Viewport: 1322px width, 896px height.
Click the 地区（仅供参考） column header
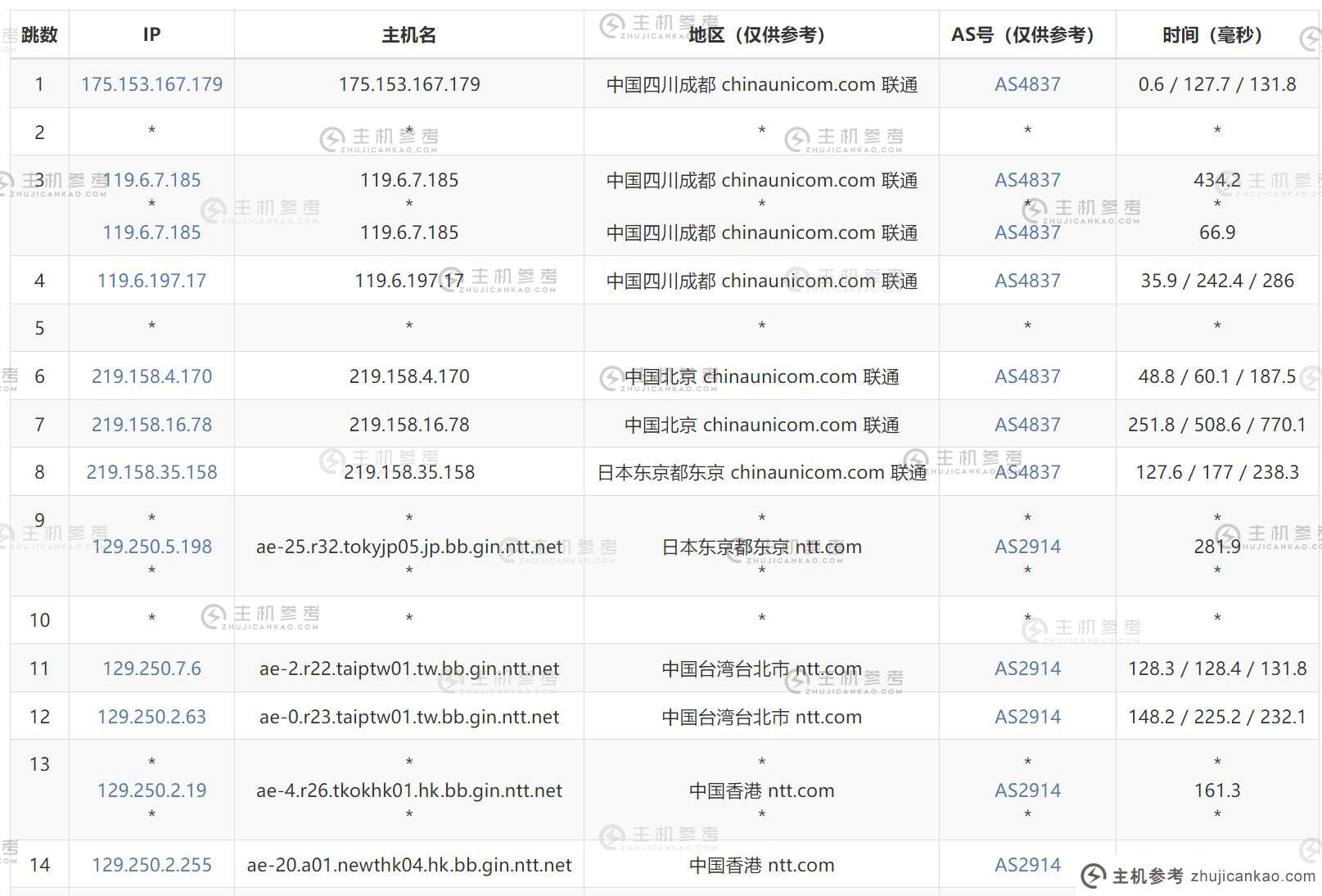coord(761,35)
